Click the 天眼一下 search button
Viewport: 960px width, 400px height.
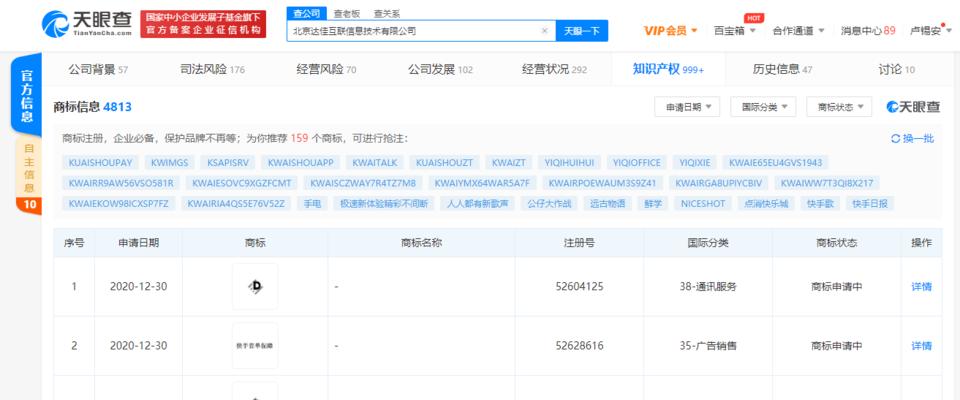pos(582,31)
